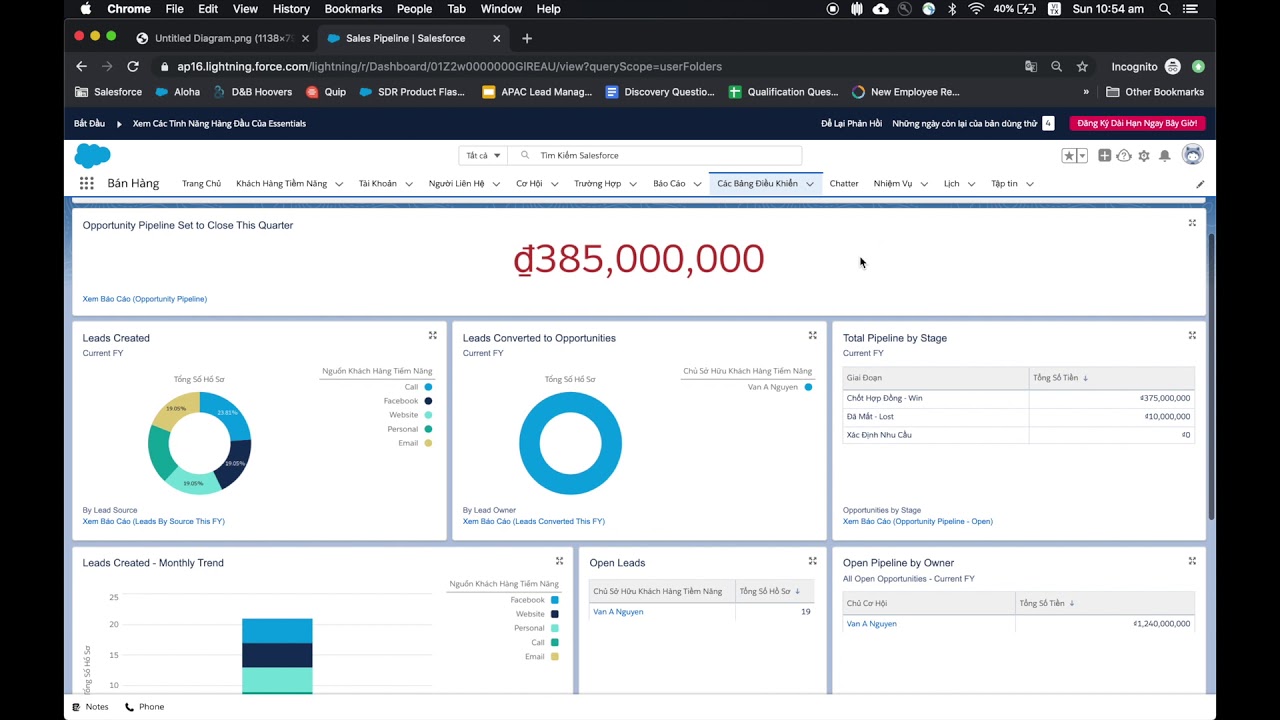Viewport: 1280px width, 720px height.
Task: Expand the Trường Hợp tab menu
Action: 633,184
